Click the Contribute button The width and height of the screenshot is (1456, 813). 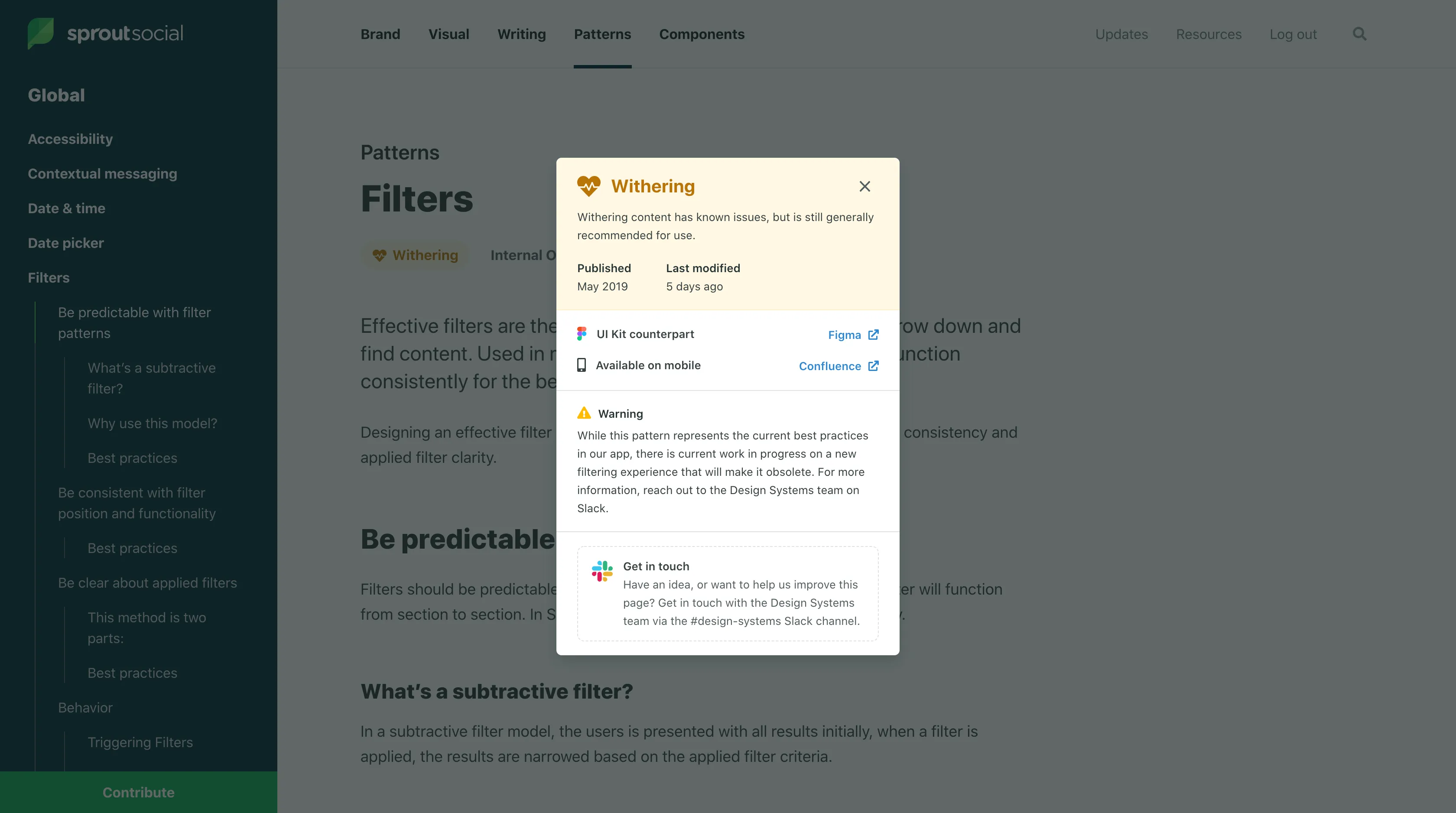pos(139,792)
